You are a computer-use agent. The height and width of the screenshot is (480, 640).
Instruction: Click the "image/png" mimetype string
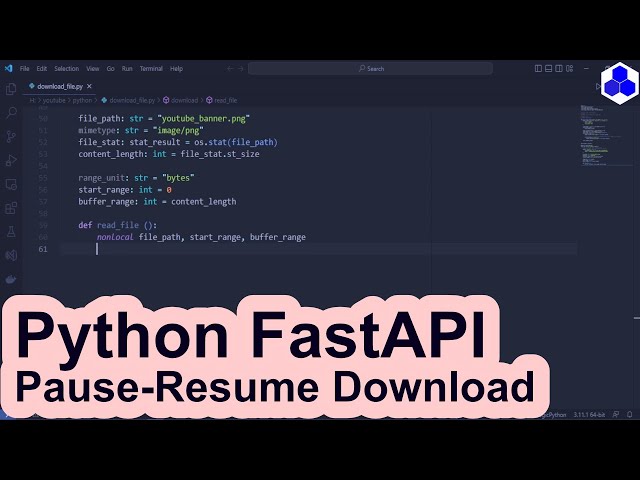178,131
